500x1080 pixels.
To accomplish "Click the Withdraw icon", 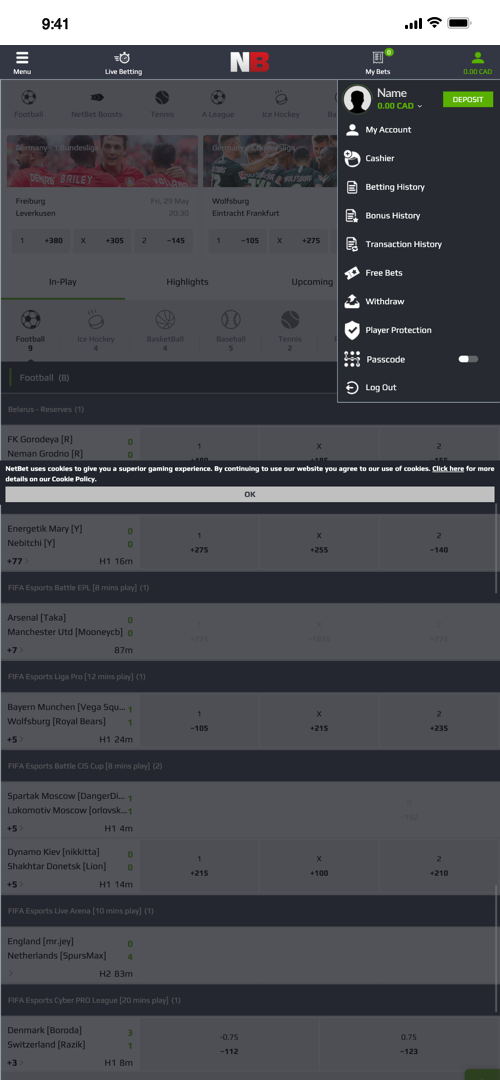I will [x=352, y=302].
